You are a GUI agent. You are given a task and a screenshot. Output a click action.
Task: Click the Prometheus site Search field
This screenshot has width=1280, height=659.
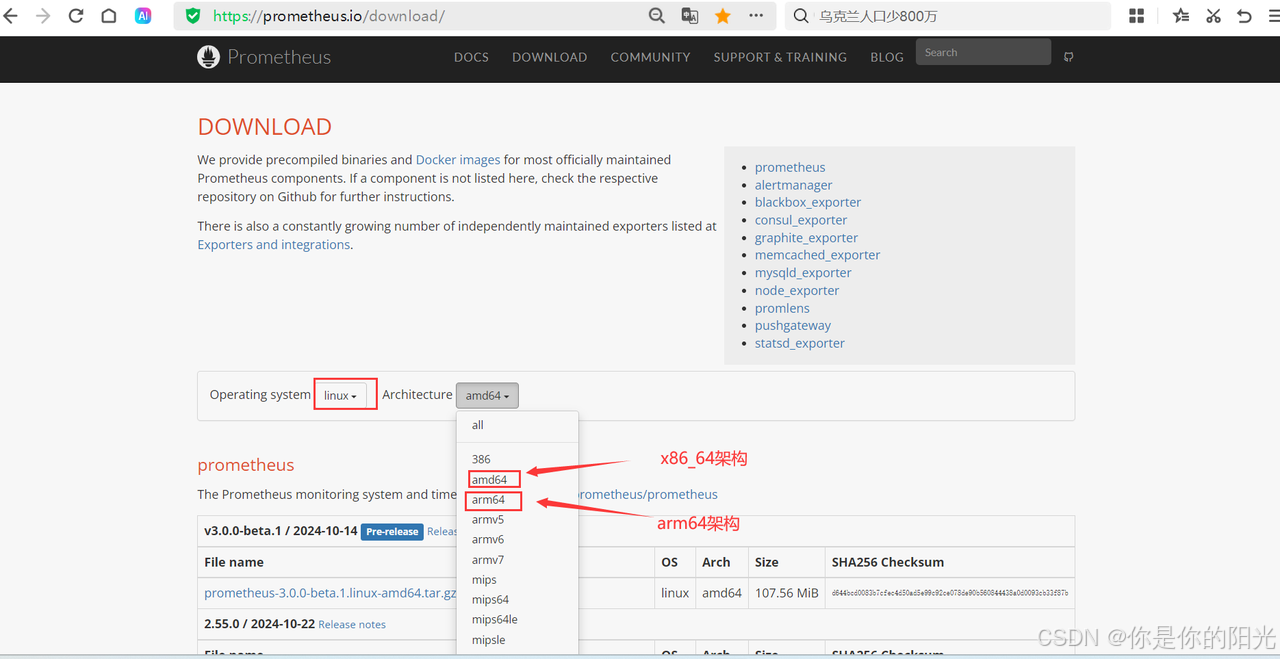[983, 52]
